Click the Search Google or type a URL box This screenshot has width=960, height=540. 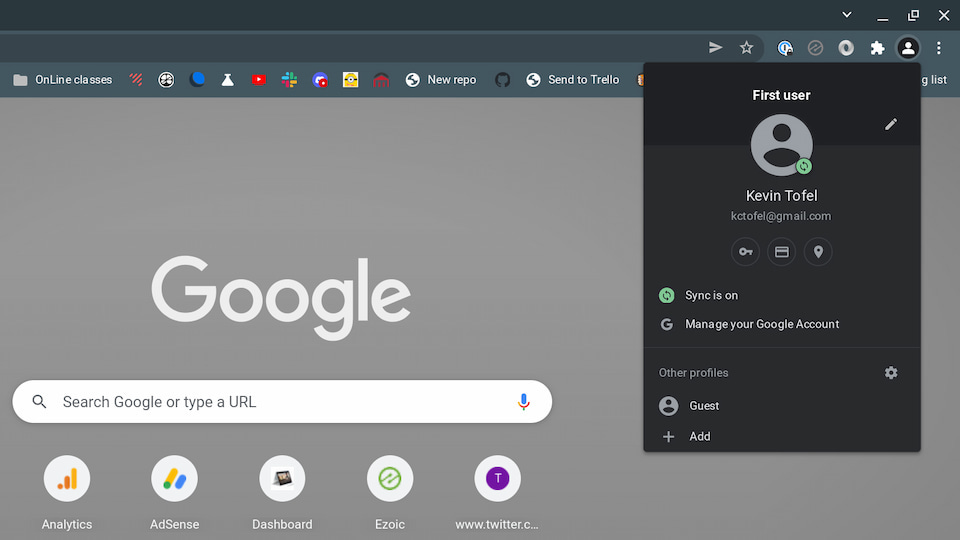click(282, 402)
